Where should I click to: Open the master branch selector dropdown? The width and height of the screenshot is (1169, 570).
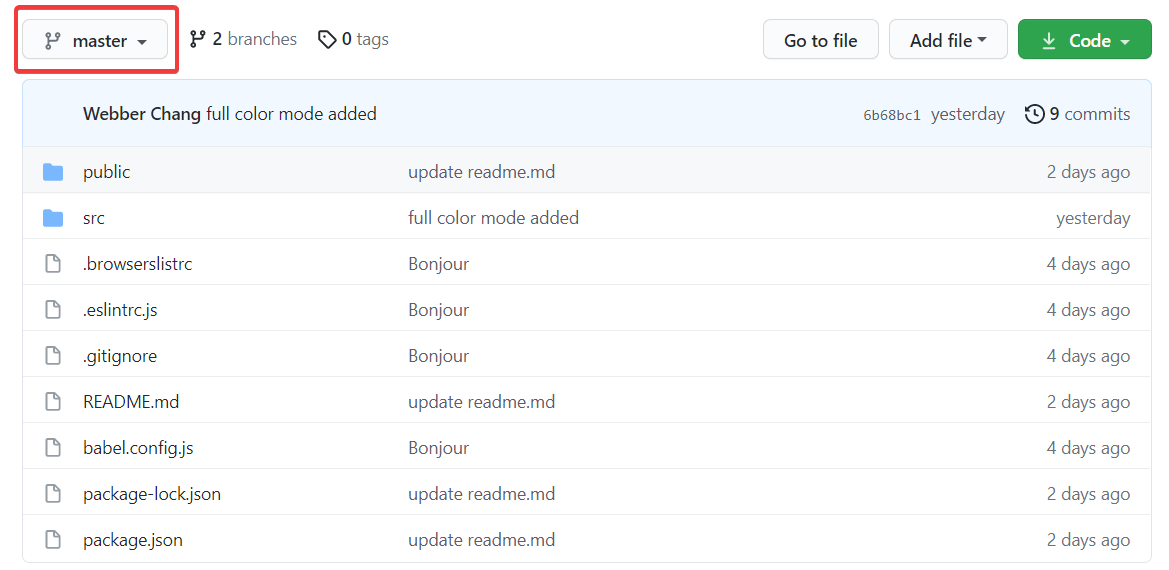coord(95,40)
